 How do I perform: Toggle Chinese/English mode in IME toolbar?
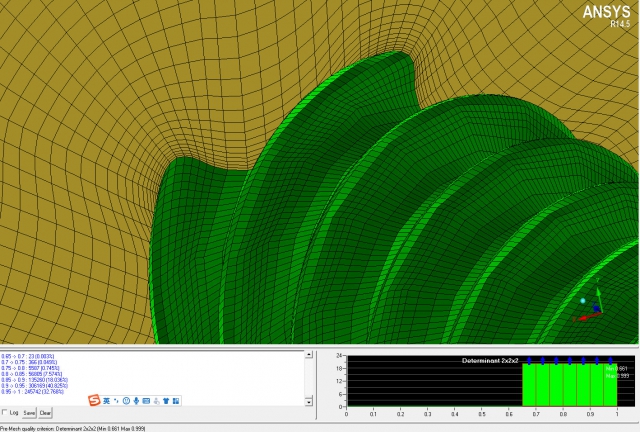[x=108, y=400]
